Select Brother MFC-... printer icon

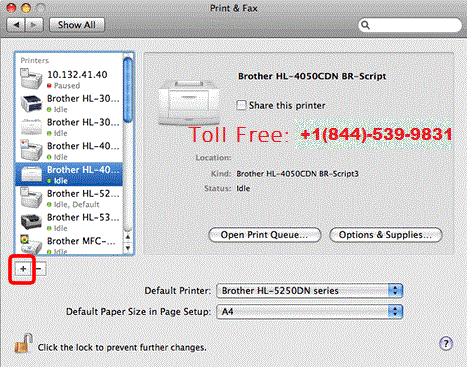31,245
